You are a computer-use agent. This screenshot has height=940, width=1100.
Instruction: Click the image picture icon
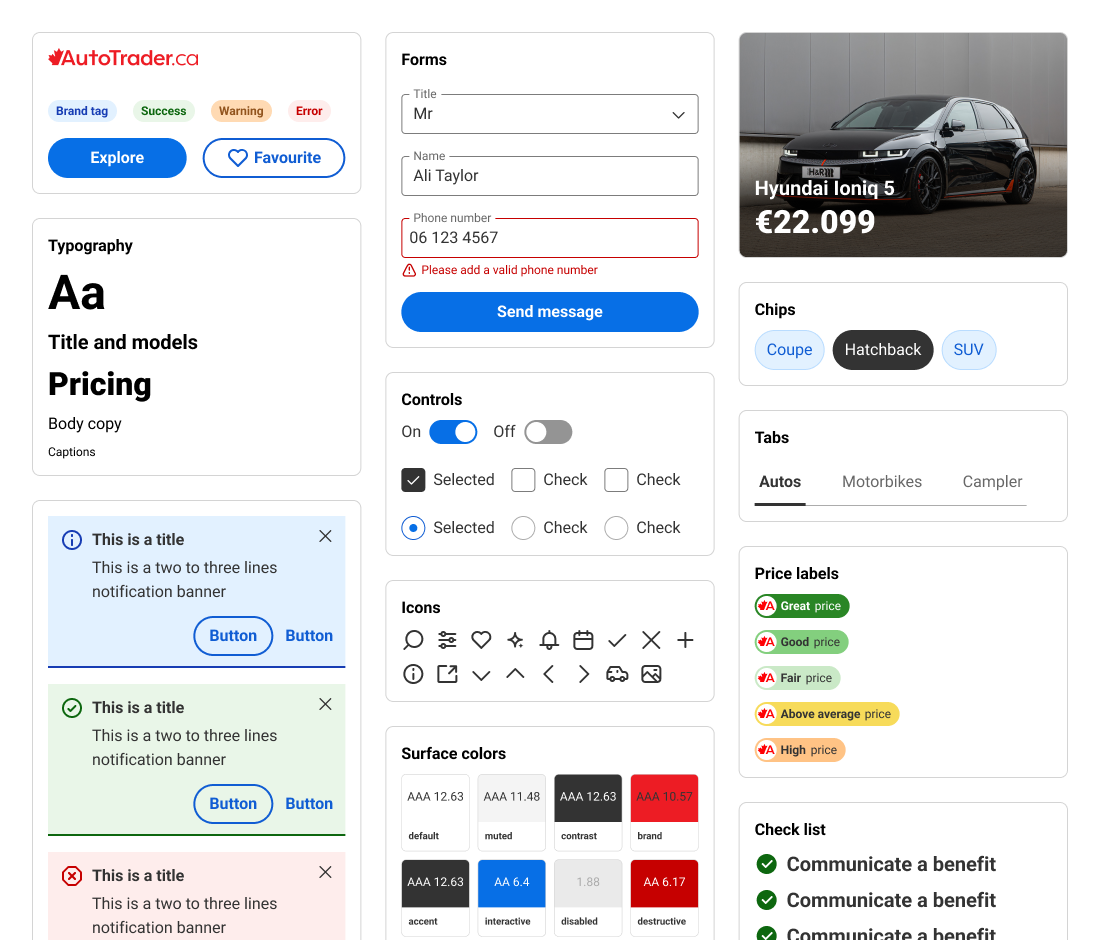(x=651, y=674)
